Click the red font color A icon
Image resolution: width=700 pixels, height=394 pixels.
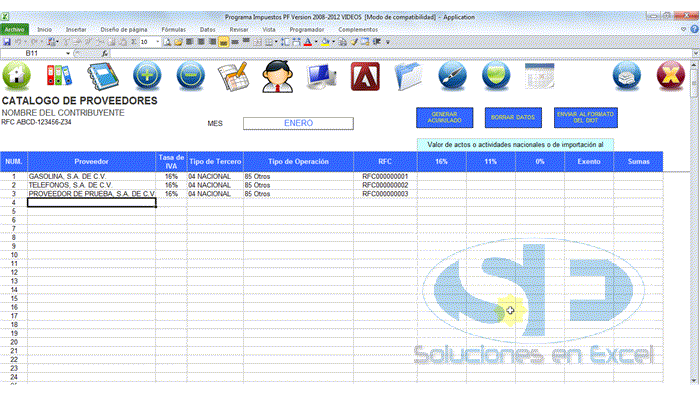click(x=308, y=42)
